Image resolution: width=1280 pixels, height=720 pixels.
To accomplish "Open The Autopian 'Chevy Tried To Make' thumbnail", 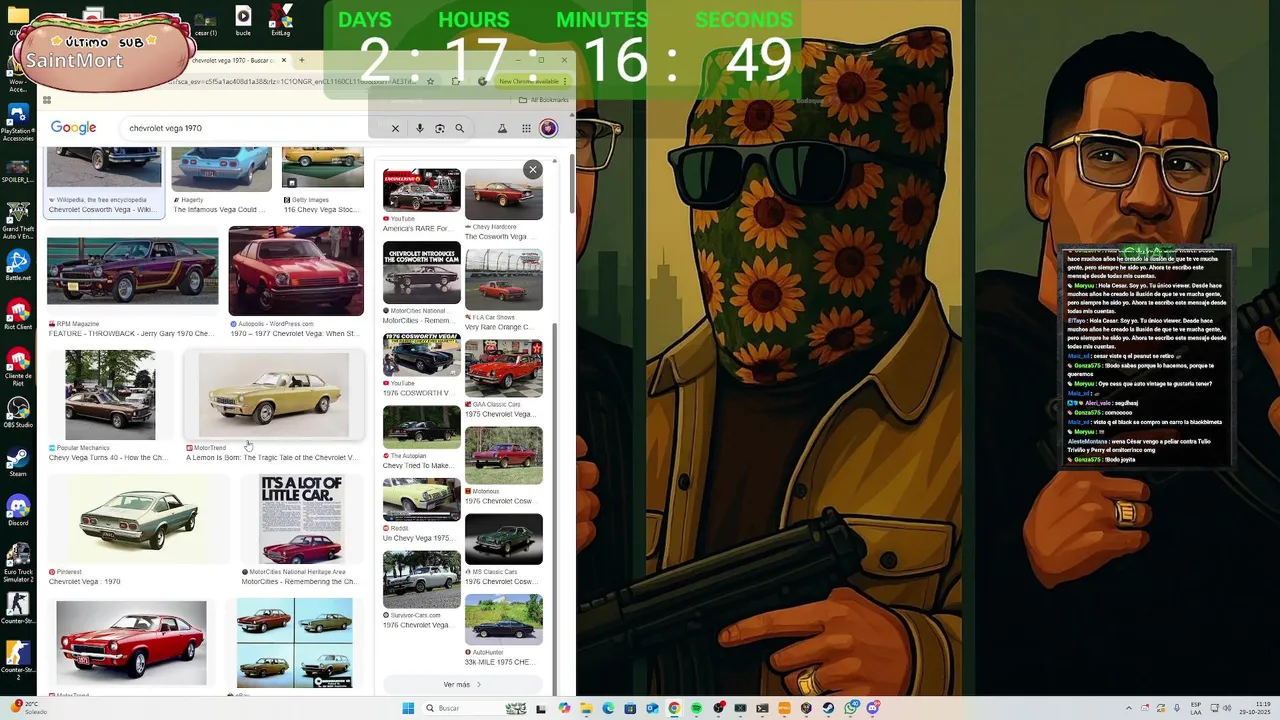I will 421,428.
